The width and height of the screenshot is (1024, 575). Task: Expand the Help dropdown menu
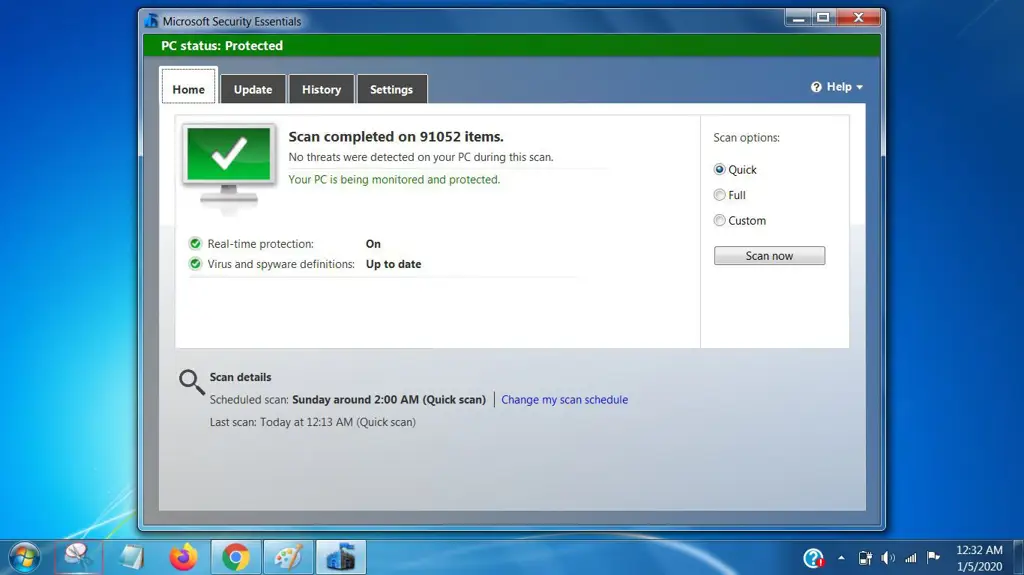click(x=837, y=87)
